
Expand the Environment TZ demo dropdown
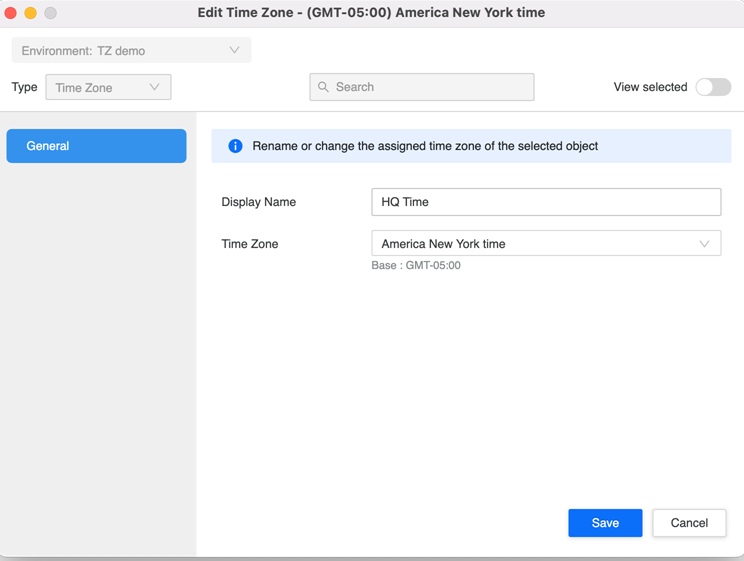coord(131,50)
